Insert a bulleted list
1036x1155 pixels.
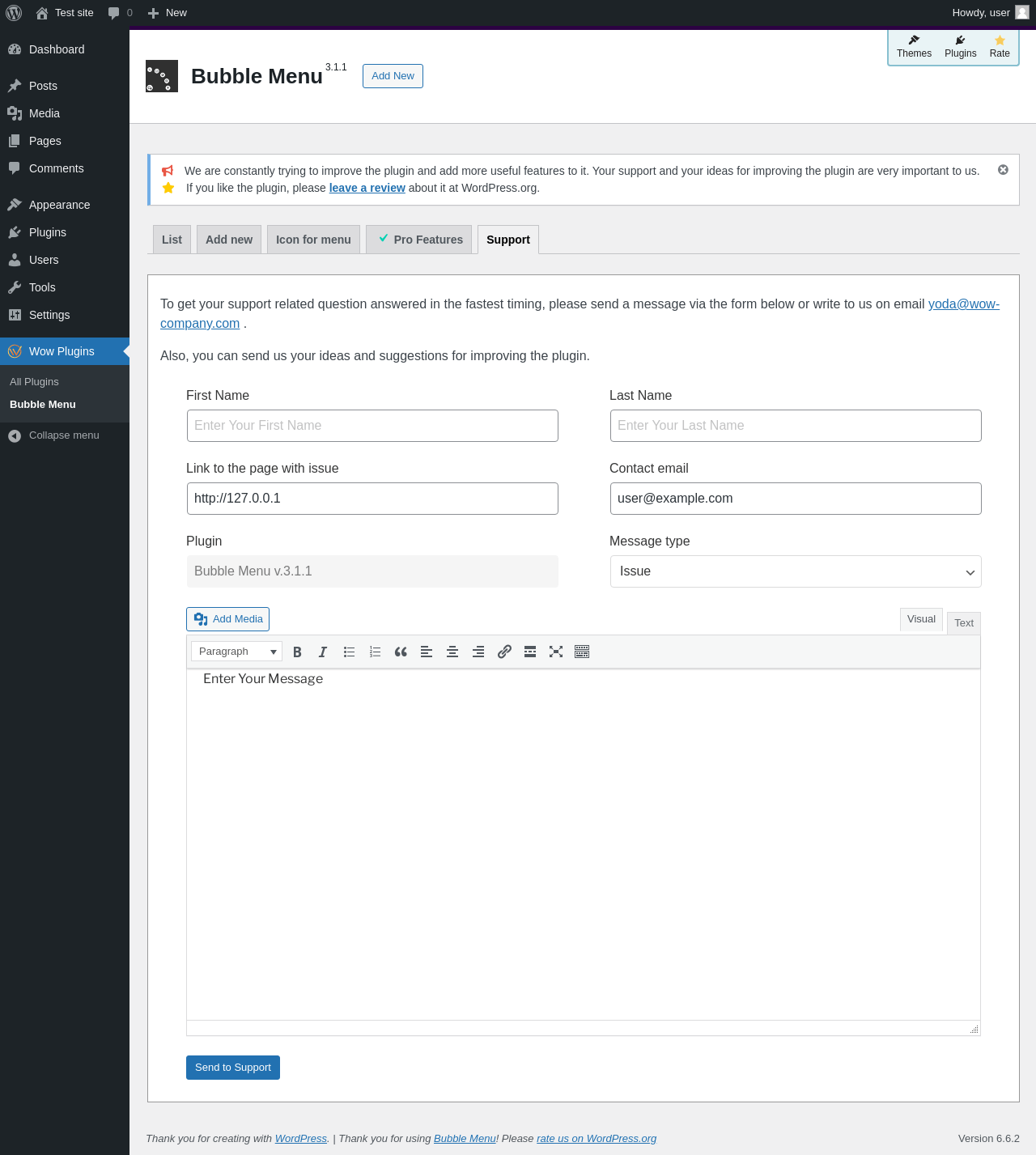pos(349,652)
